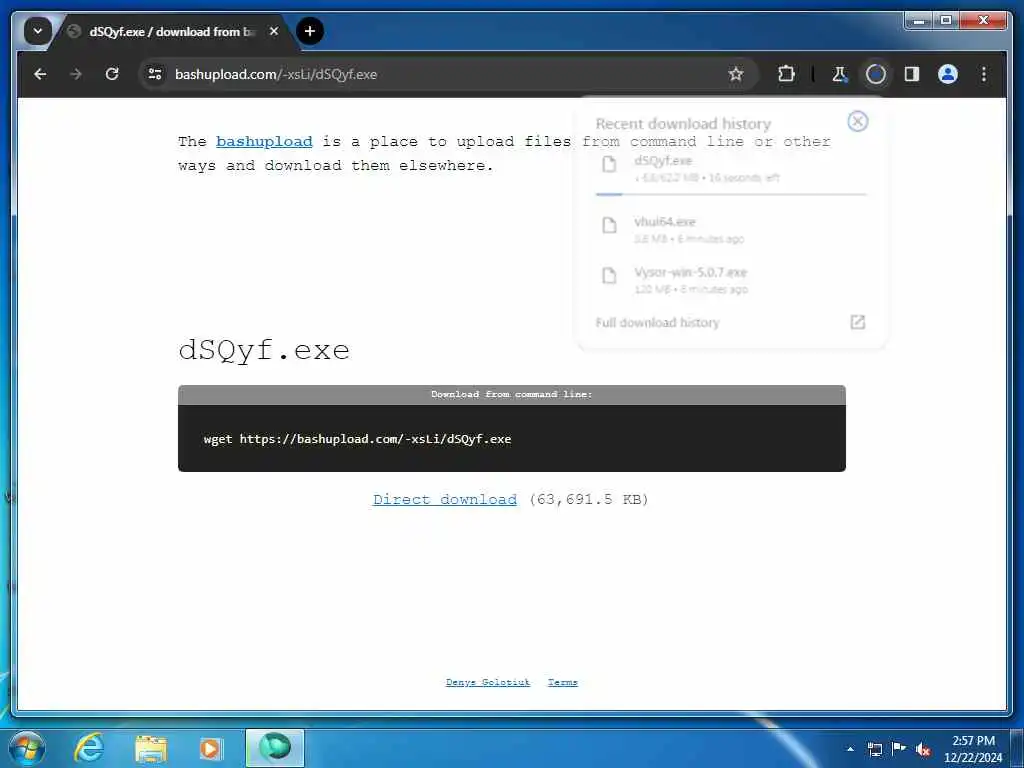Open the profile avatar menu
The image size is (1024, 768).
tap(948, 74)
